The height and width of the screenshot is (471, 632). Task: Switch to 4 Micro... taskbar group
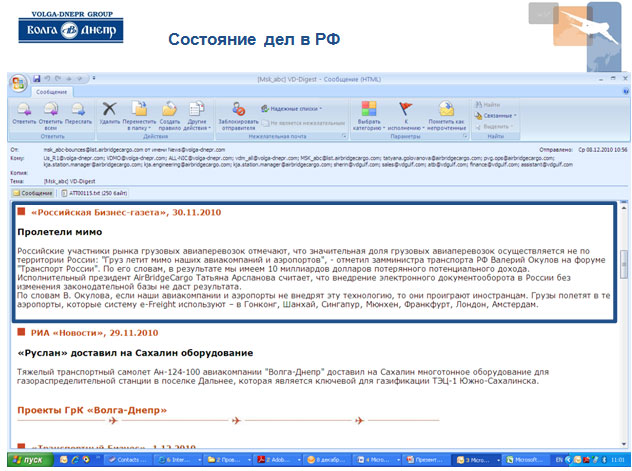[377, 460]
